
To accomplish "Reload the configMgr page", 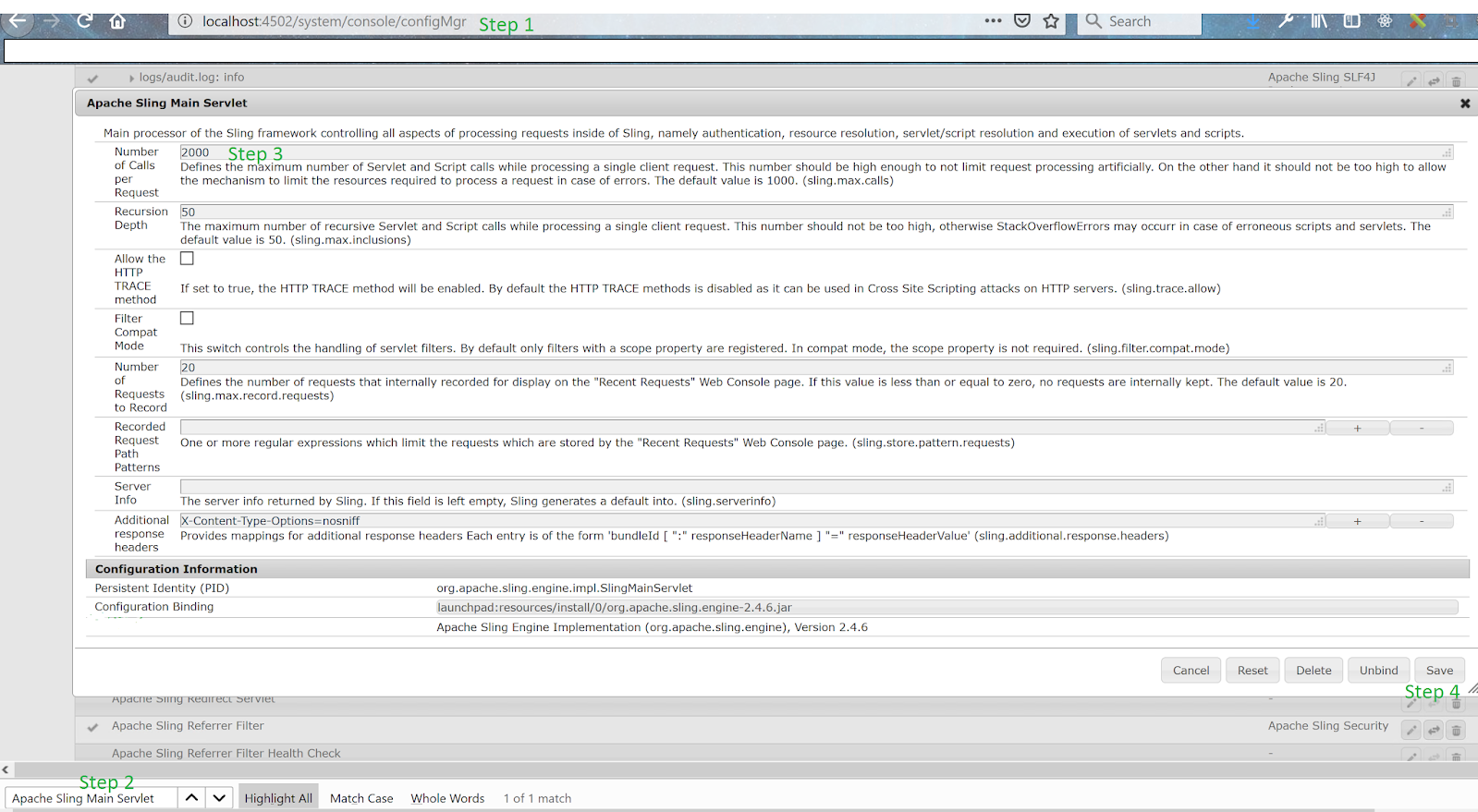I will point(85,21).
